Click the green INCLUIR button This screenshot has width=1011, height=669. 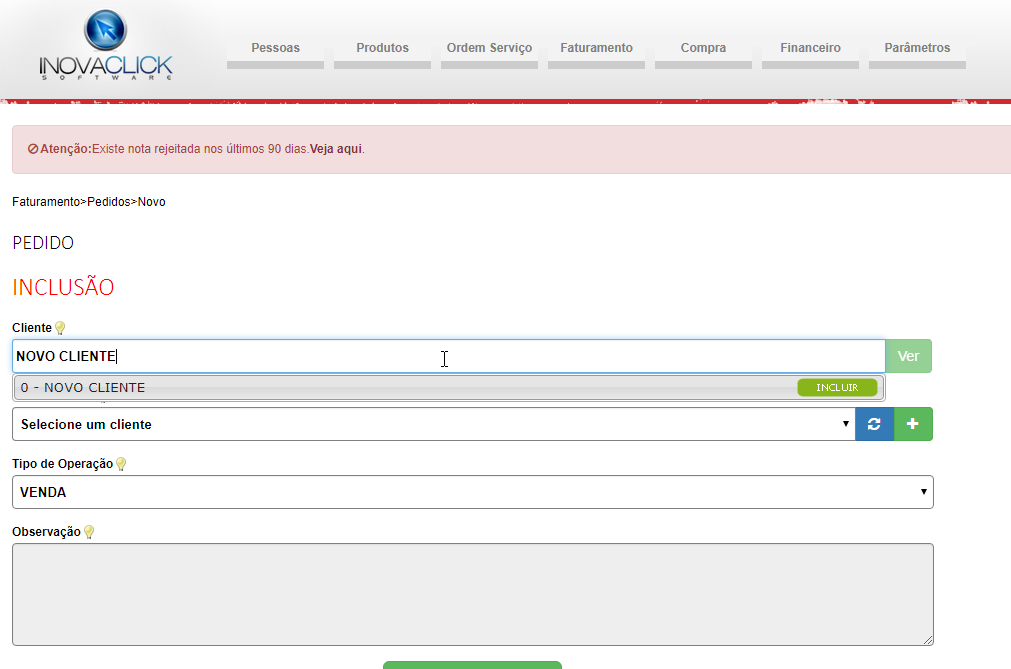(837, 388)
